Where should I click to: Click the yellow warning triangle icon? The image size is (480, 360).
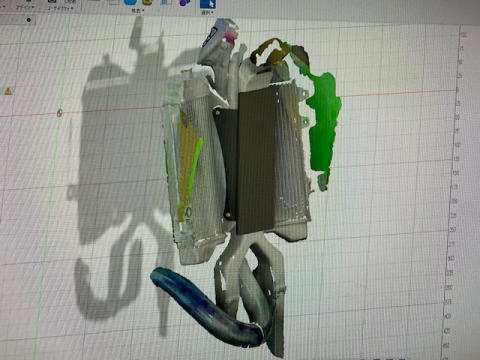pos(8,91)
